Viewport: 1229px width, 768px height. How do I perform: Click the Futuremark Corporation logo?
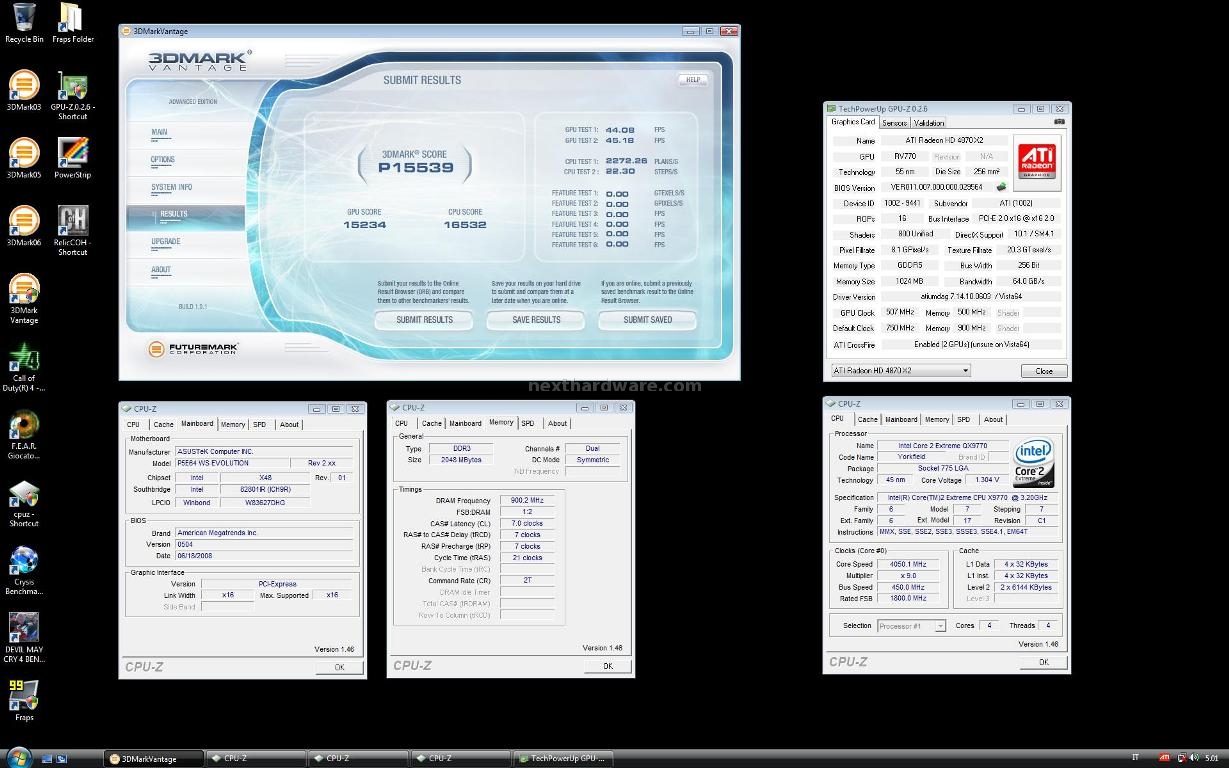tap(194, 349)
